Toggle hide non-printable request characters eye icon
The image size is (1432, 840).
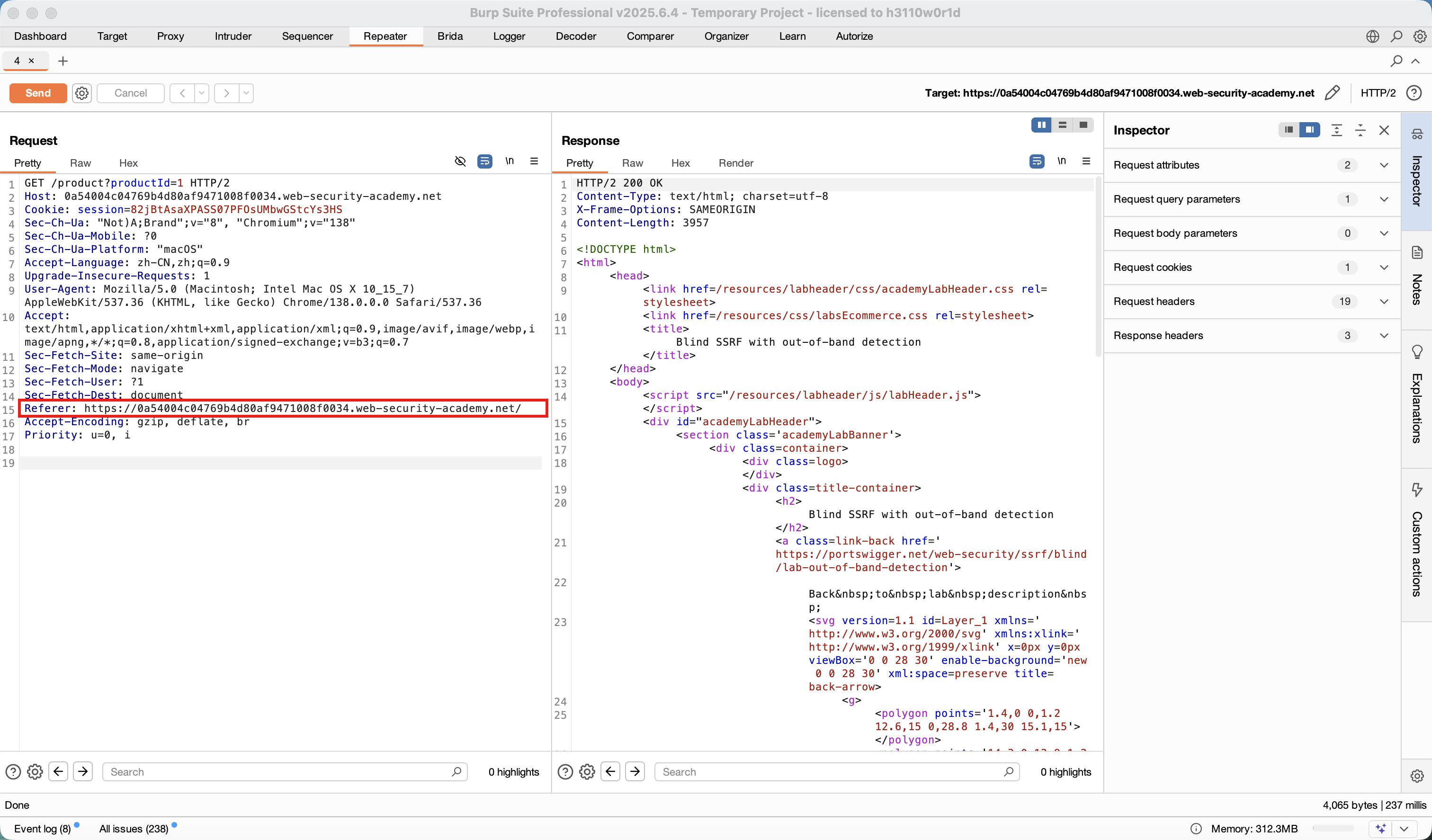[460, 161]
